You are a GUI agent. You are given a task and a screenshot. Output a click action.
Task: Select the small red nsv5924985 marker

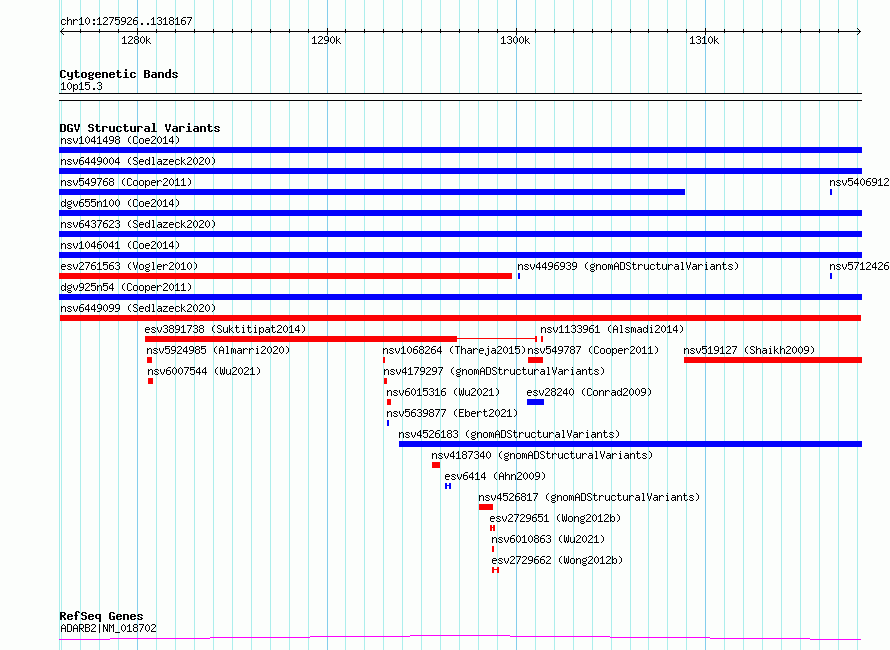(x=149, y=360)
